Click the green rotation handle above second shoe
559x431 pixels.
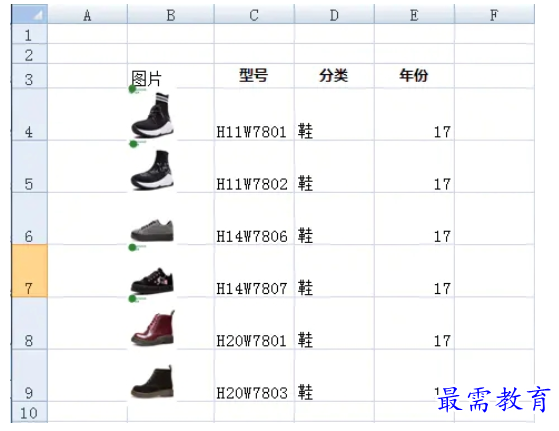tap(133, 144)
